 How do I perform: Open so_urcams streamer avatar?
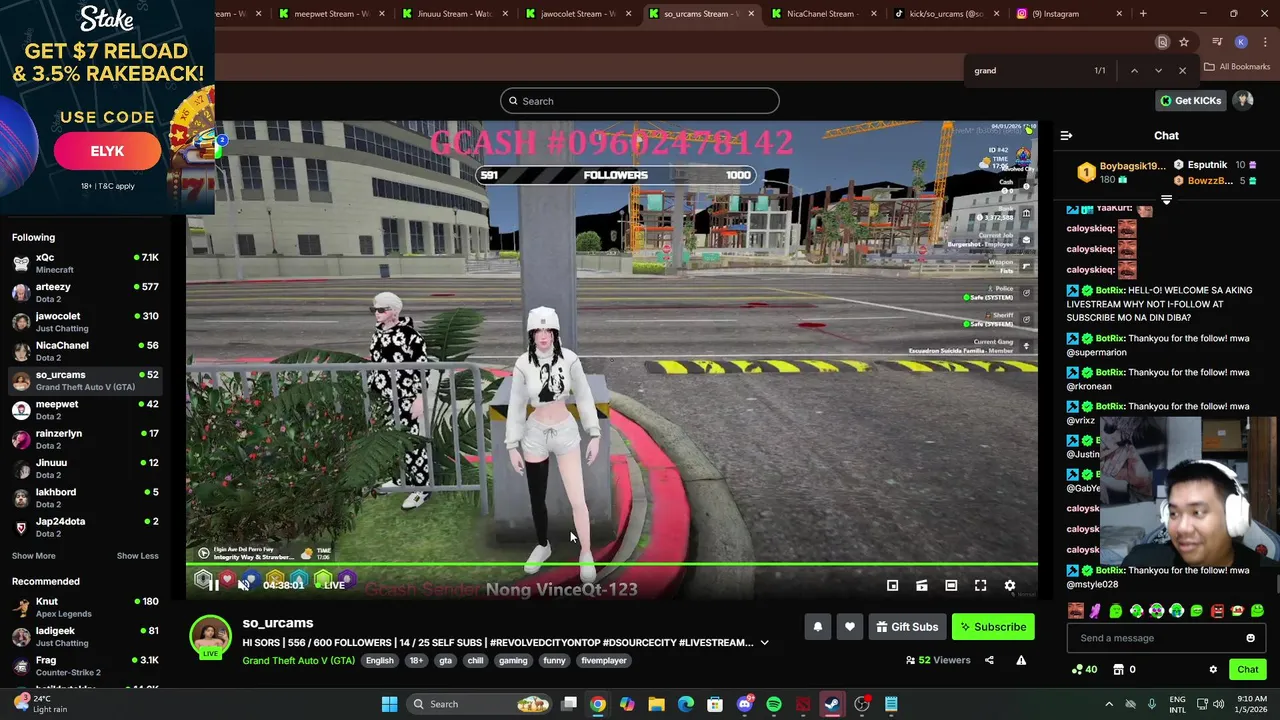click(210, 637)
